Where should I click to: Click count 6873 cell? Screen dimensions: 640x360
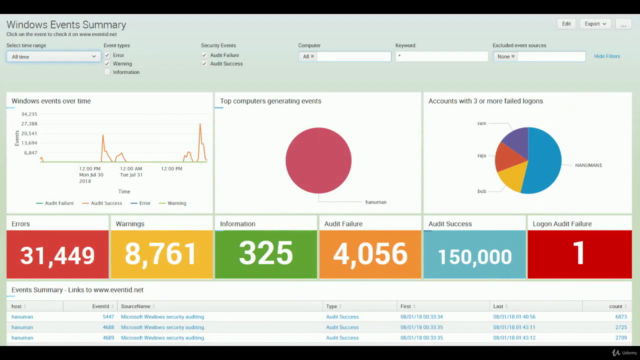click(621, 317)
